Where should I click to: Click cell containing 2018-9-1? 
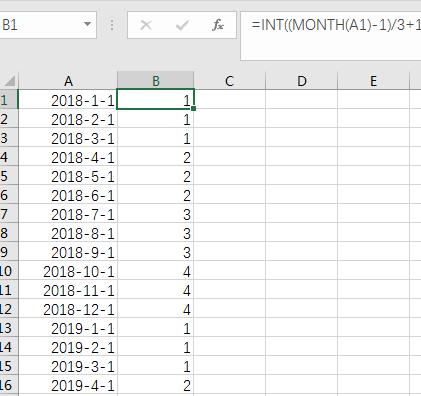68,252
